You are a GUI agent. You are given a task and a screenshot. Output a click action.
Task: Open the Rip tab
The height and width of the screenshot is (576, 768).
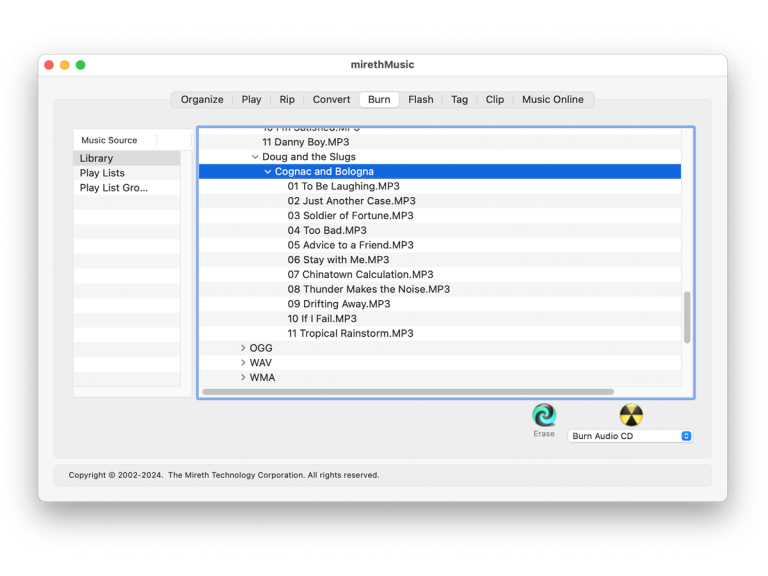point(287,100)
